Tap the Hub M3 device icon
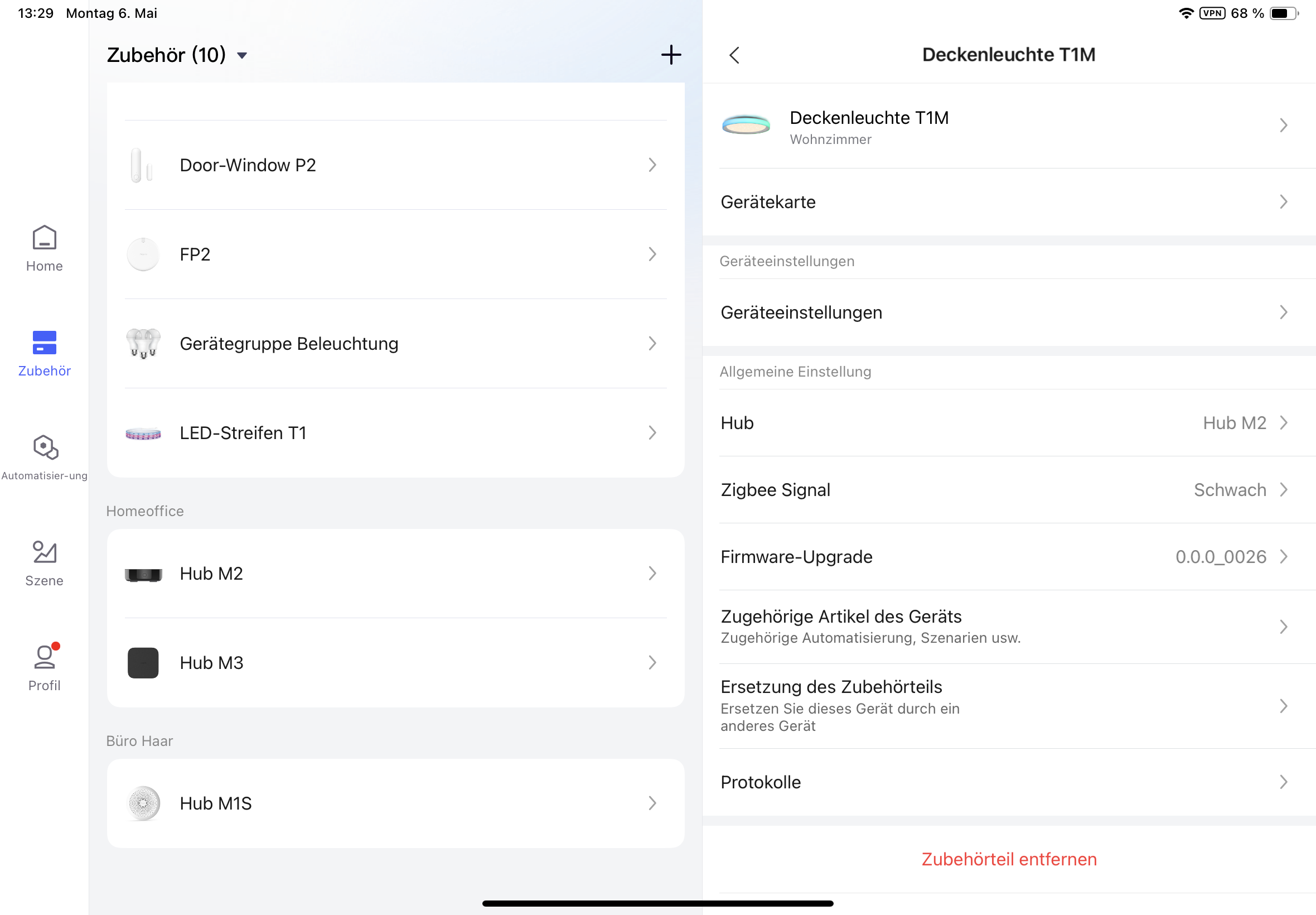Image resolution: width=1316 pixels, height=915 pixels. (143, 663)
